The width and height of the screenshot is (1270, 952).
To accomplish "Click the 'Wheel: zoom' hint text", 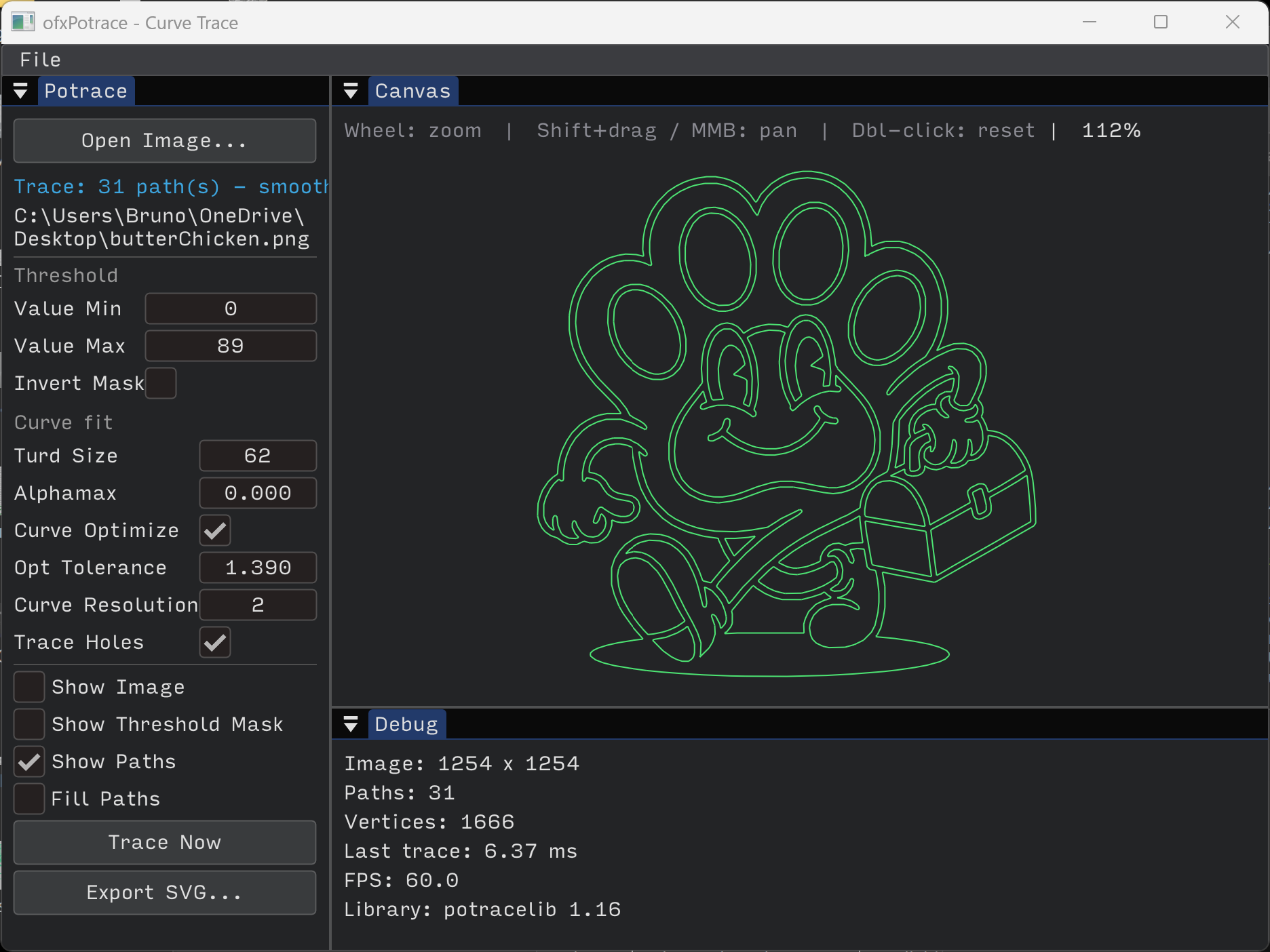I will click(x=412, y=130).
